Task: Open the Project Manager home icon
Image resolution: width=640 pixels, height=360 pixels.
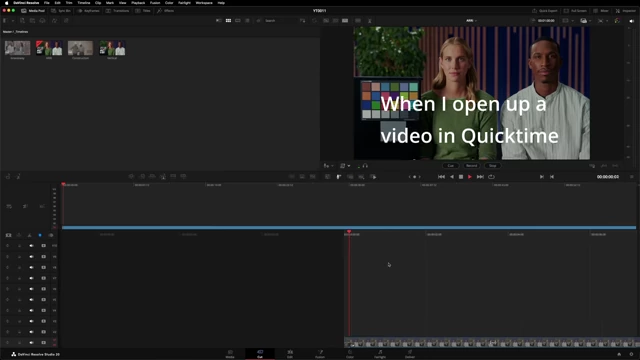Action: click(x=619, y=354)
